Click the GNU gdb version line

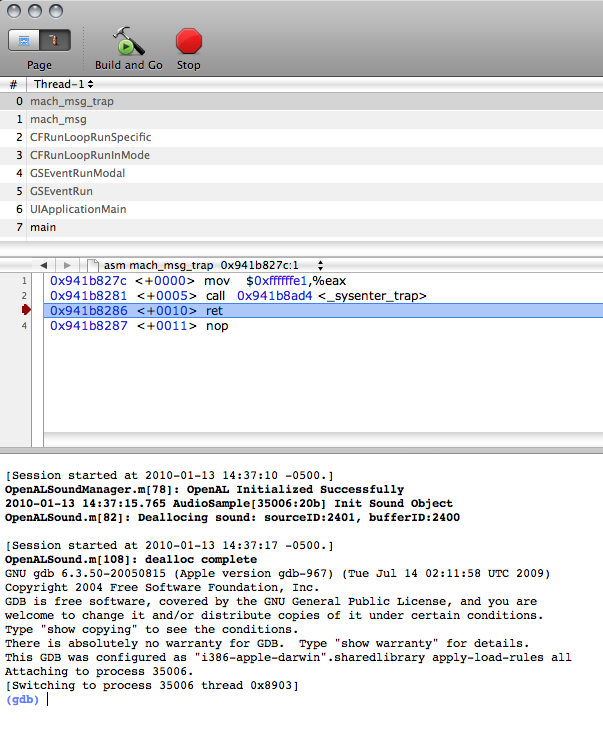click(277, 574)
